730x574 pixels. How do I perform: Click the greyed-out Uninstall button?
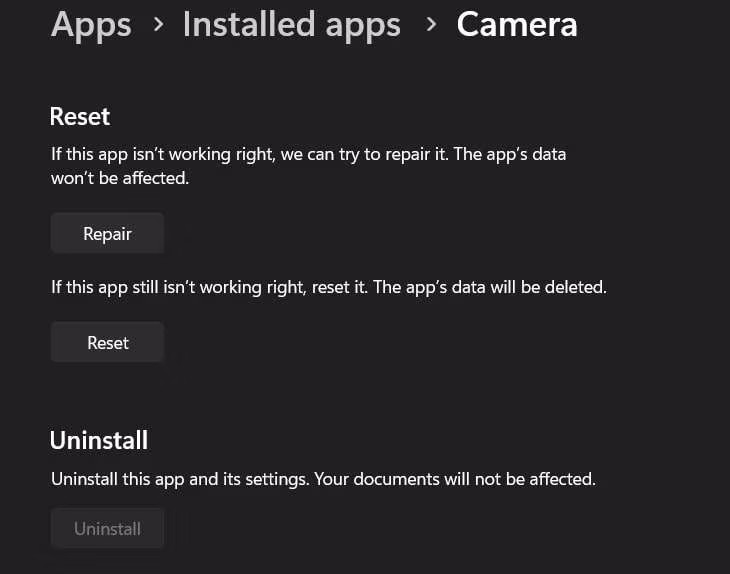[x=107, y=528]
